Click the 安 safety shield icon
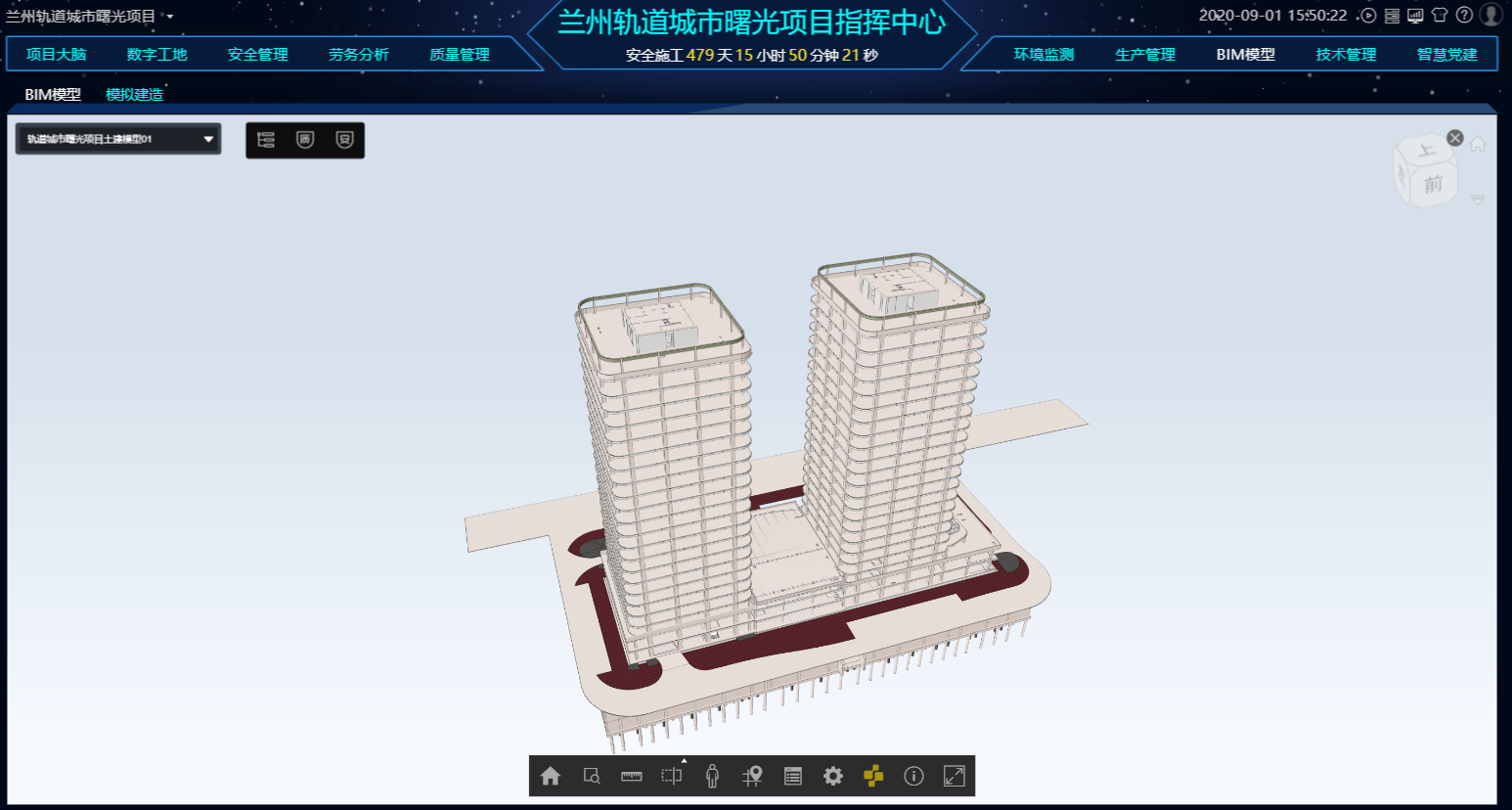The height and width of the screenshot is (810, 1512). pyautogui.click(x=344, y=140)
